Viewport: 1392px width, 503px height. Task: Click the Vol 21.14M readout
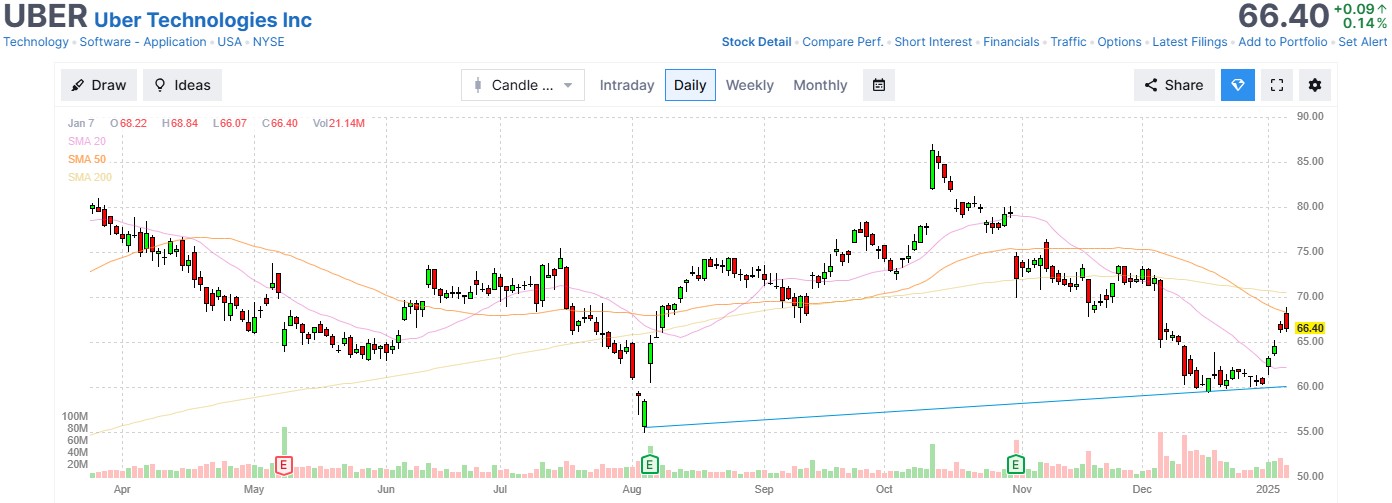pos(340,123)
